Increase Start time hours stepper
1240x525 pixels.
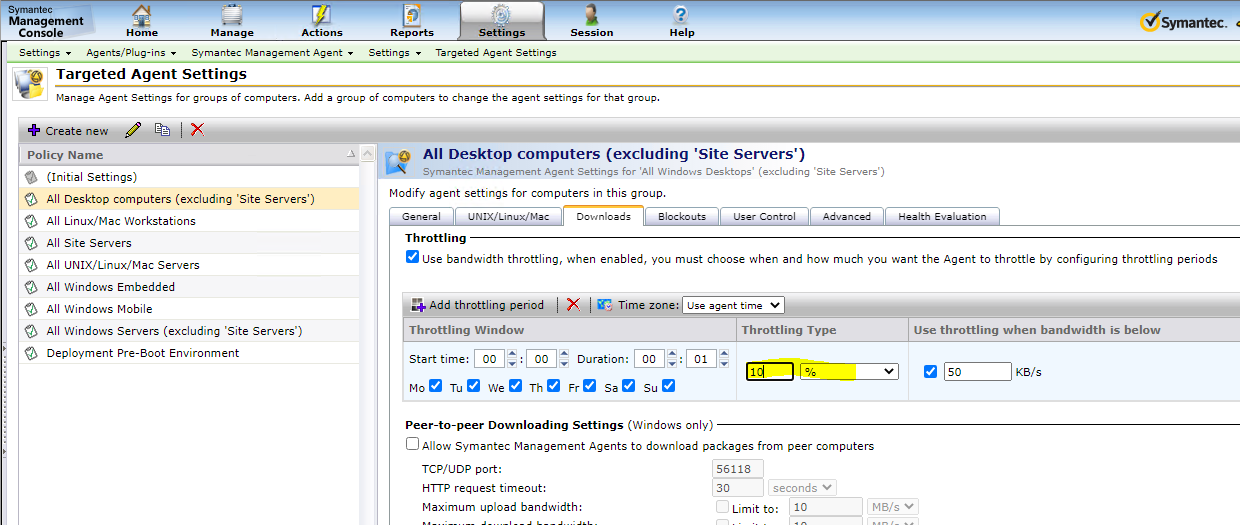point(513,354)
